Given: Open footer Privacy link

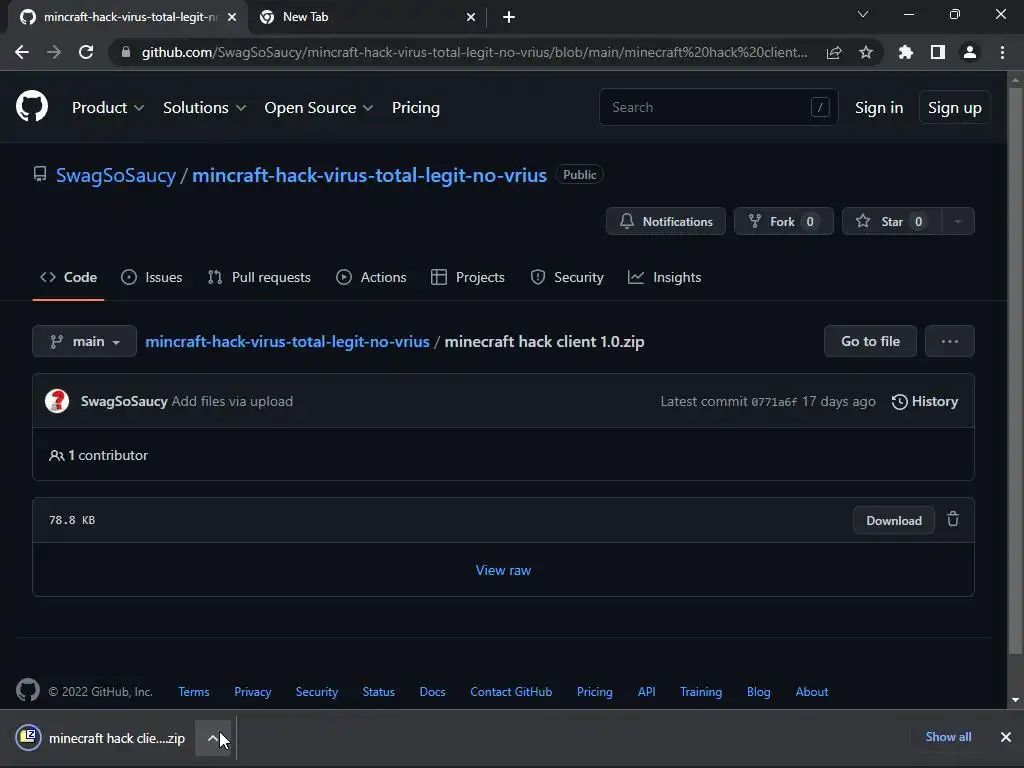Looking at the screenshot, I should pyautogui.click(x=253, y=692).
